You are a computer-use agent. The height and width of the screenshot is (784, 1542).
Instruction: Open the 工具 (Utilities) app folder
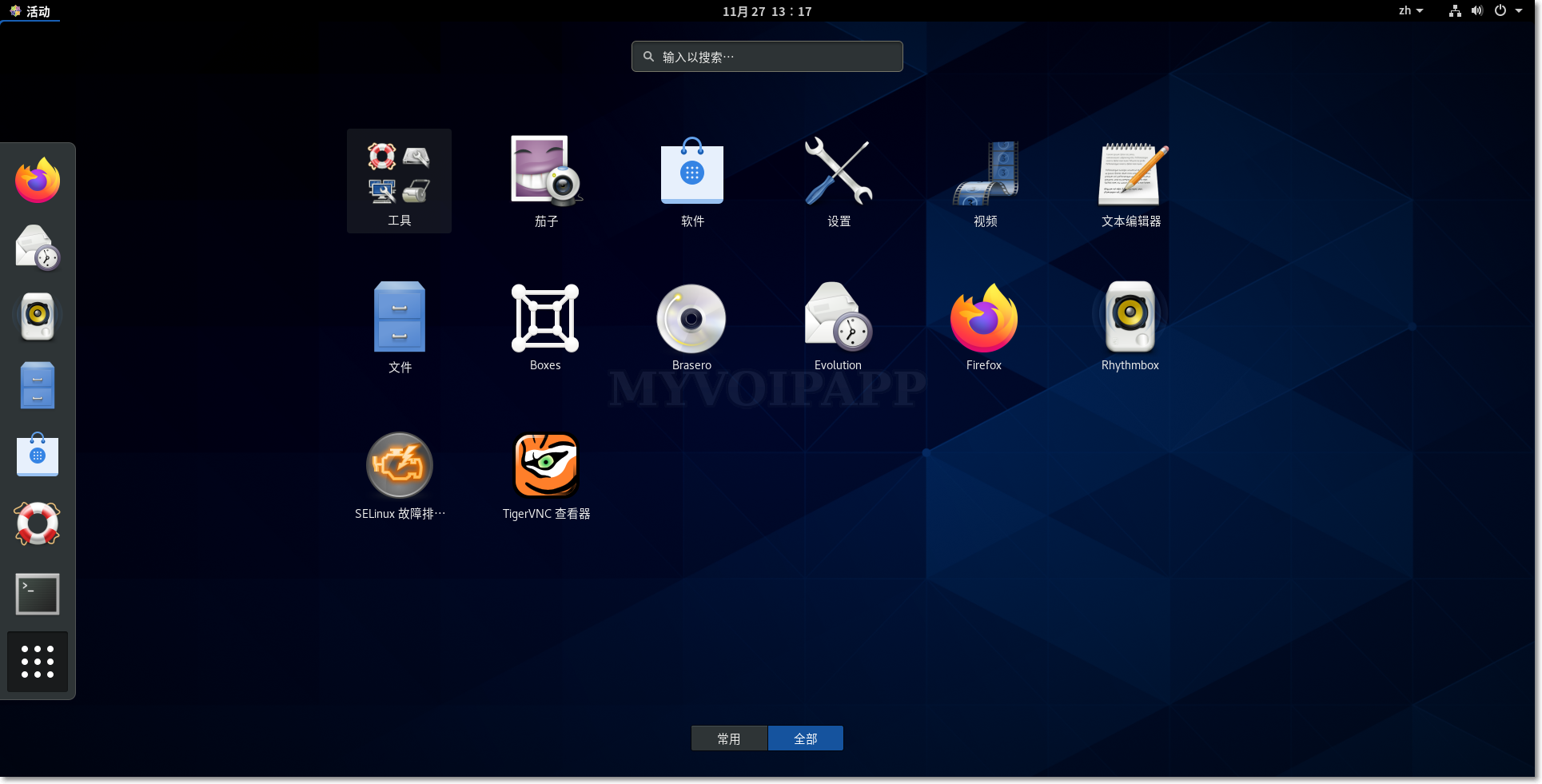tap(399, 181)
